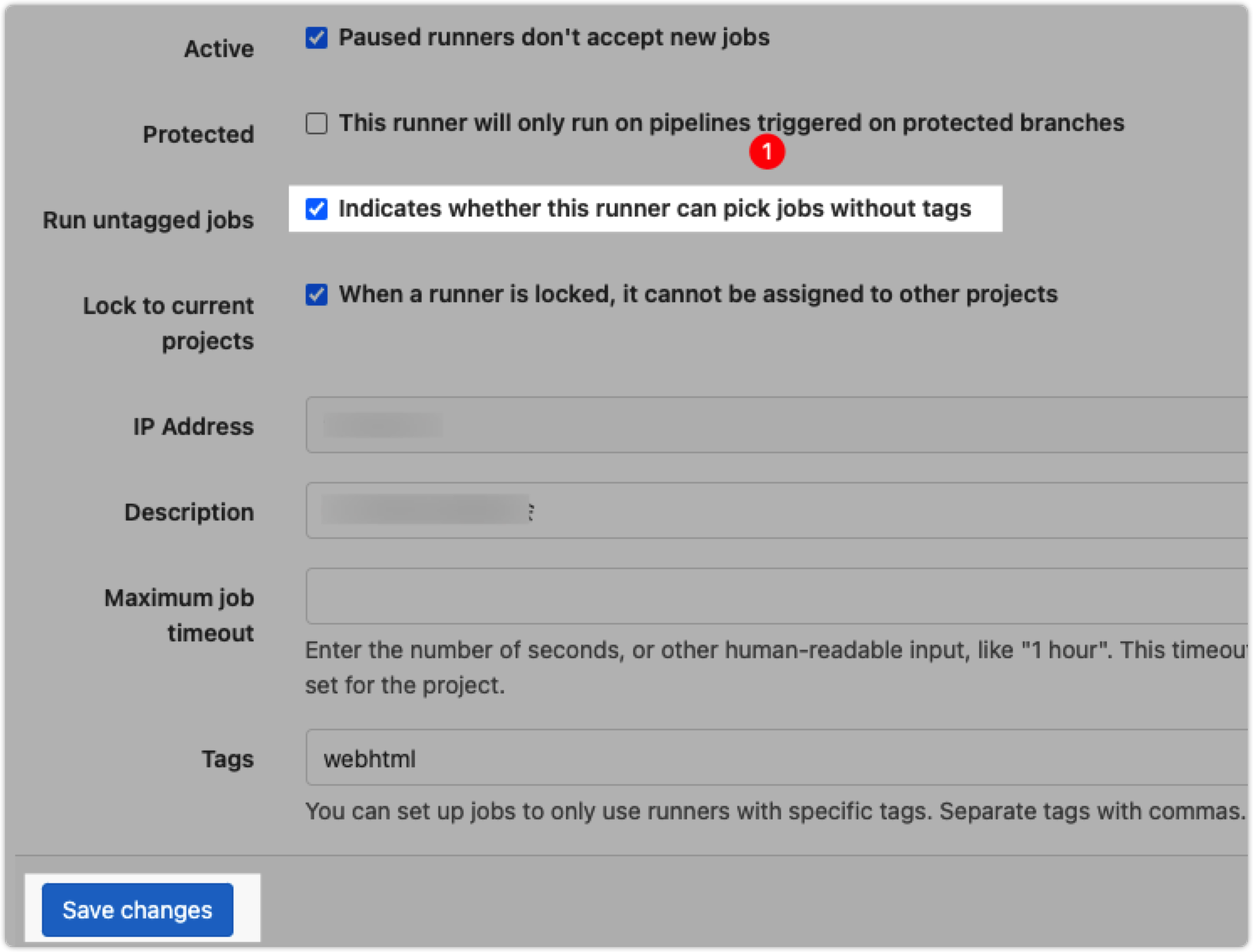Disable the Run untagged jobs checkbox
Image resolution: width=1253 pixels, height=952 pixels.
click(x=317, y=209)
